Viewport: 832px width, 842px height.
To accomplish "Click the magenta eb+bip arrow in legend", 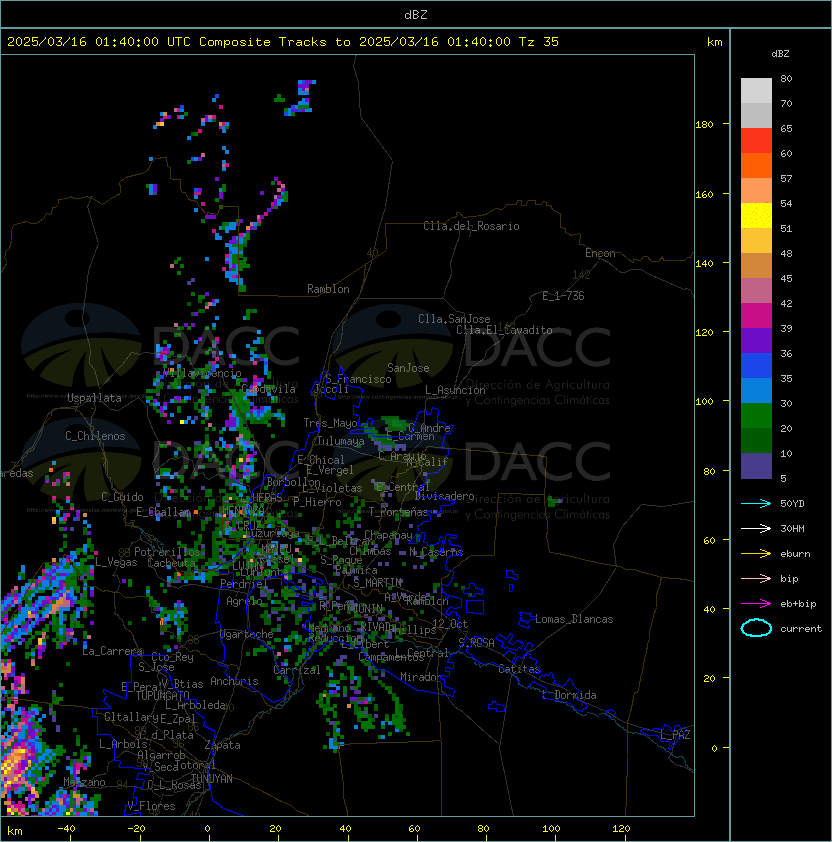I will (756, 604).
